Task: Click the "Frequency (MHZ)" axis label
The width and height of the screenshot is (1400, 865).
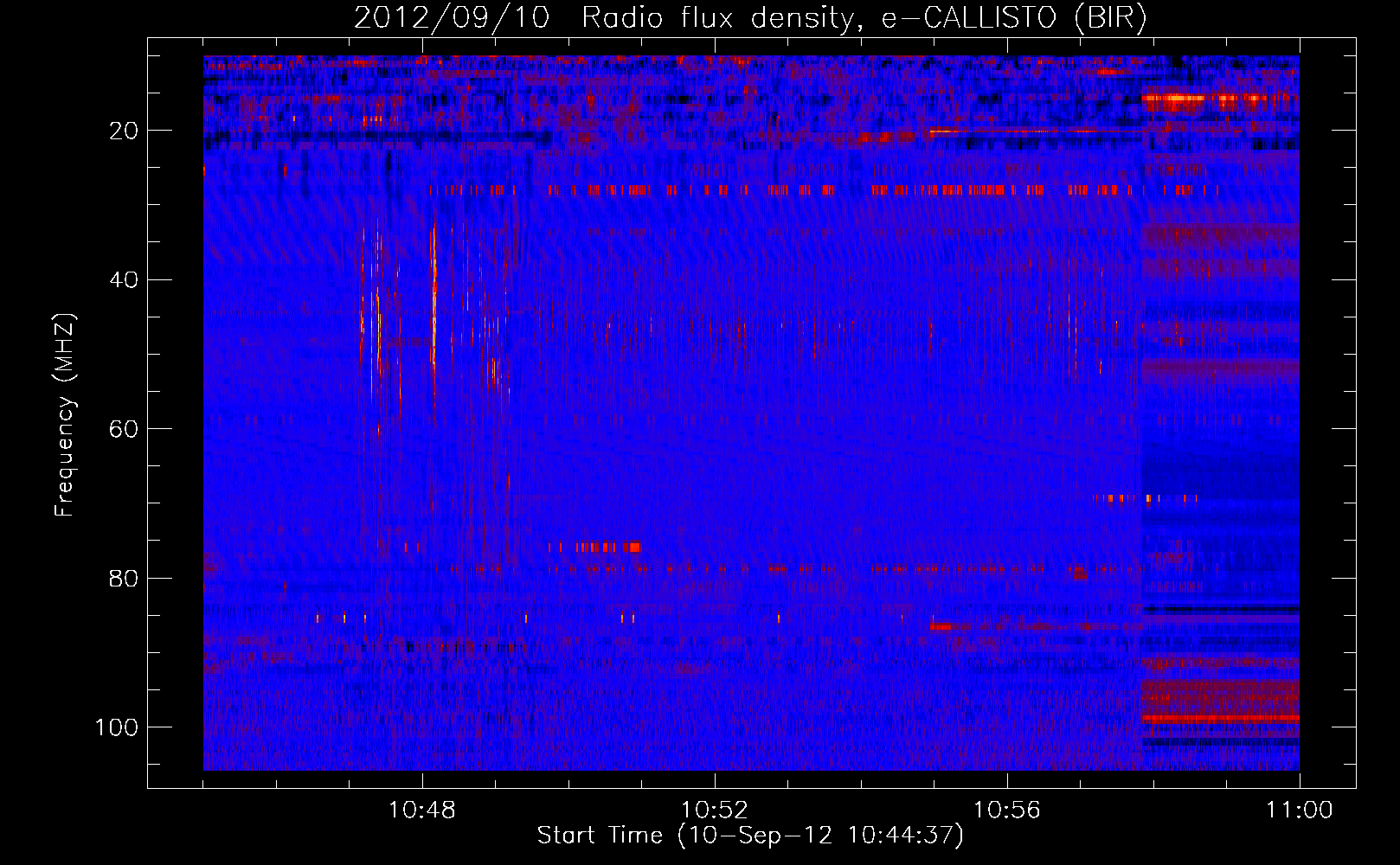Action: pos(65,415)
